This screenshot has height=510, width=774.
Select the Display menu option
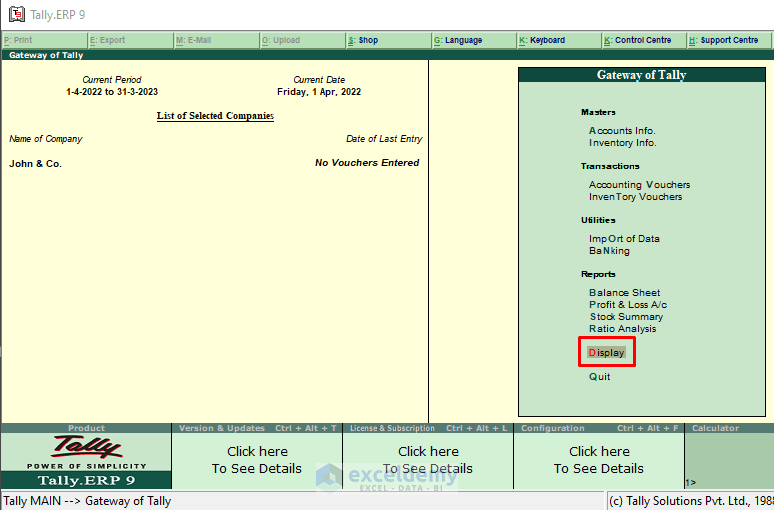[606, 353]
